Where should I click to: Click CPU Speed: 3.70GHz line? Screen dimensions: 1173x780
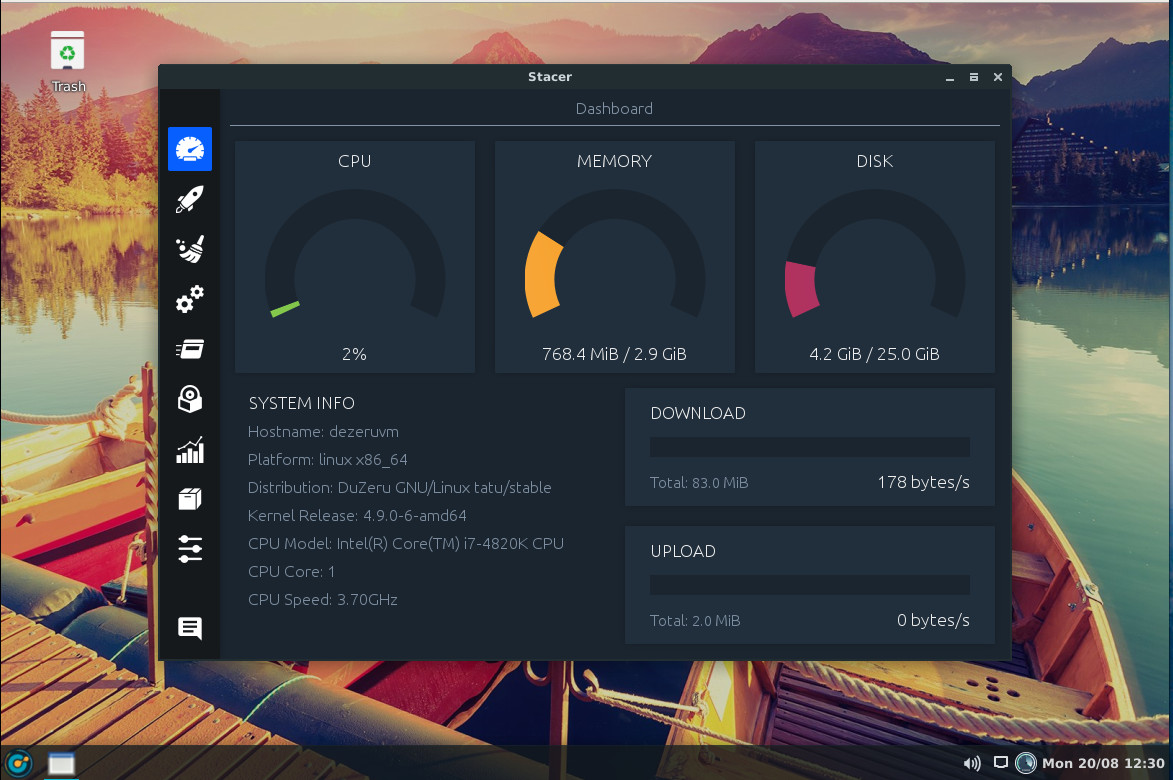(x=322, y=600)
